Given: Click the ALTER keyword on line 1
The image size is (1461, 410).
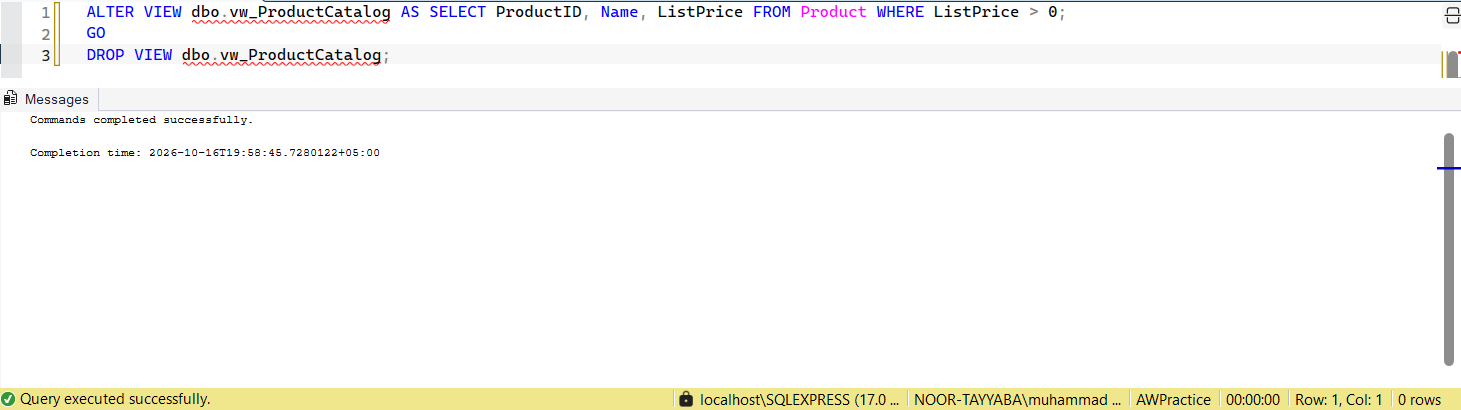Looking at the screenshot, I should (106, 14).
